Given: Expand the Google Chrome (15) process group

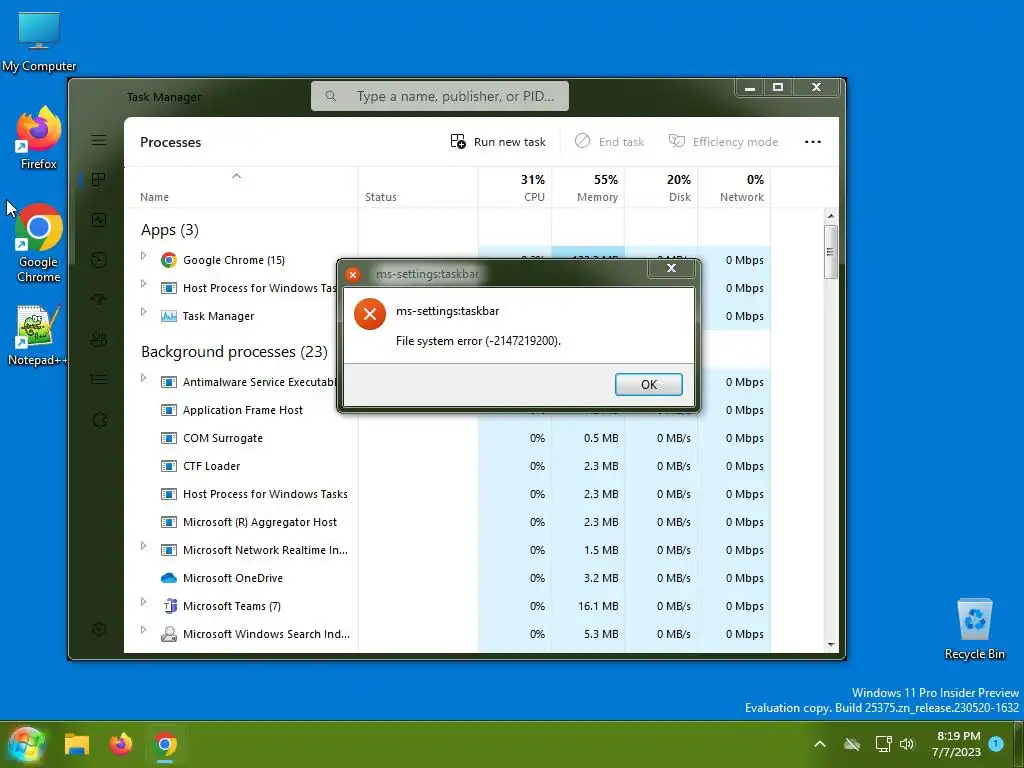Looking at the screenshot, I should pos(144,257).
